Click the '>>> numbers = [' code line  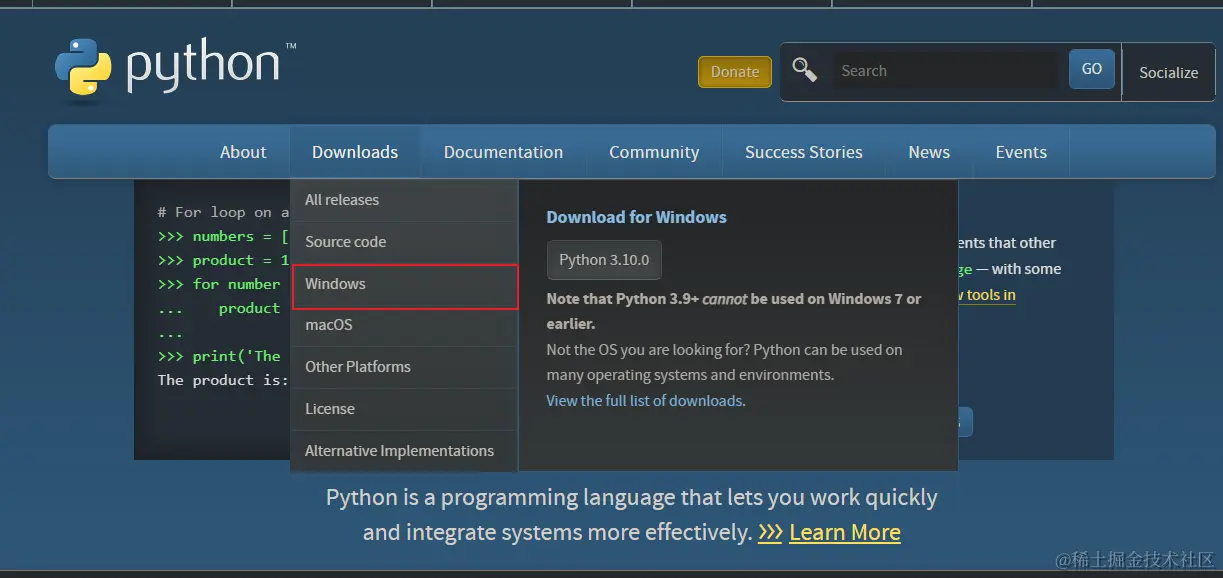pyautogui.click(x=223, y=236)
